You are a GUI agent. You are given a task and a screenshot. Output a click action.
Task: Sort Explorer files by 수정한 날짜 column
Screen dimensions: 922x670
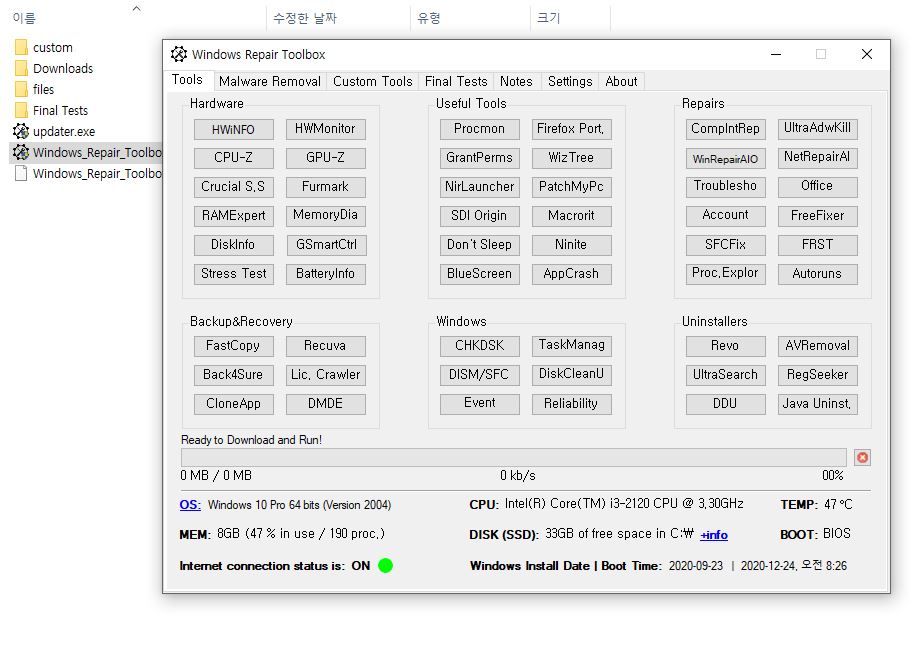(305, 18)
